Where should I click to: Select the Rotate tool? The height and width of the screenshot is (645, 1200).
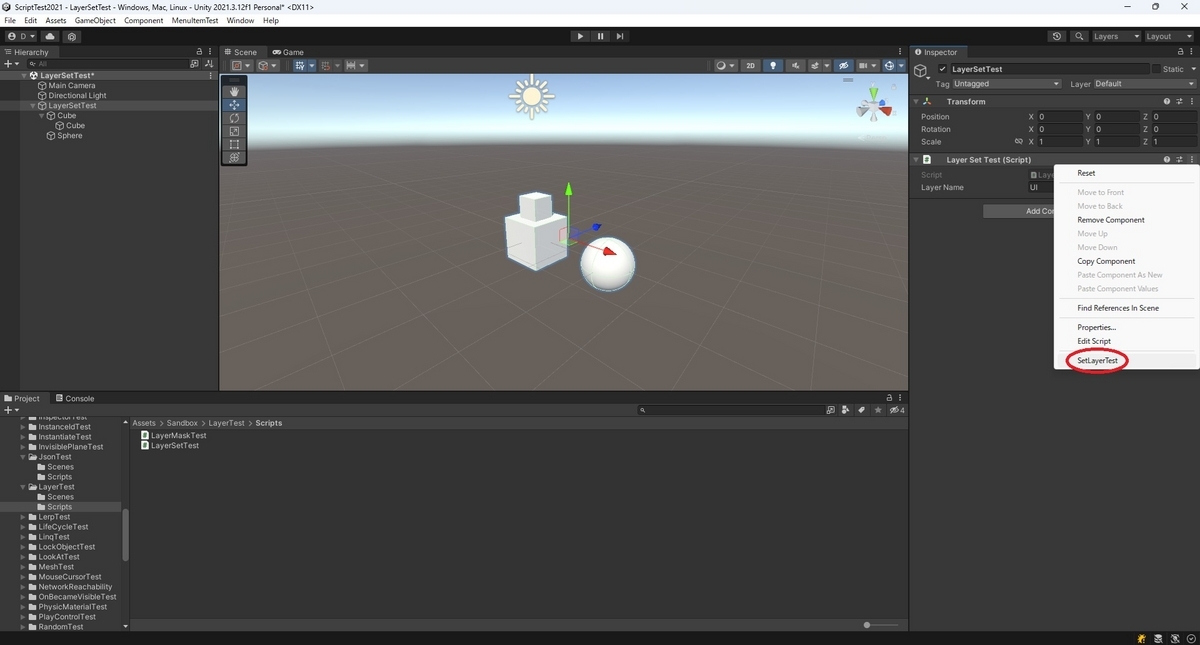pos(234,117)
